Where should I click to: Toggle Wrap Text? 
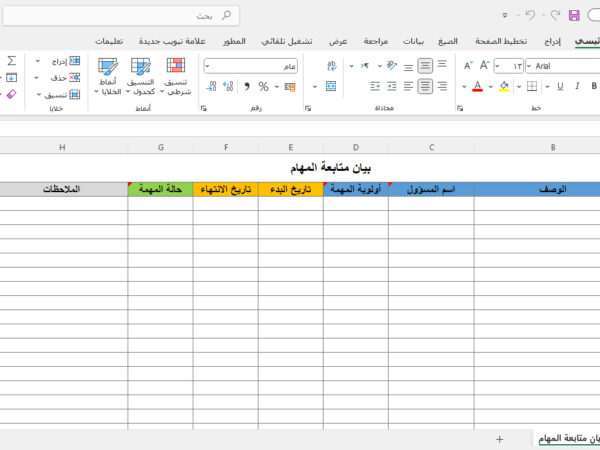click(332, 66)
